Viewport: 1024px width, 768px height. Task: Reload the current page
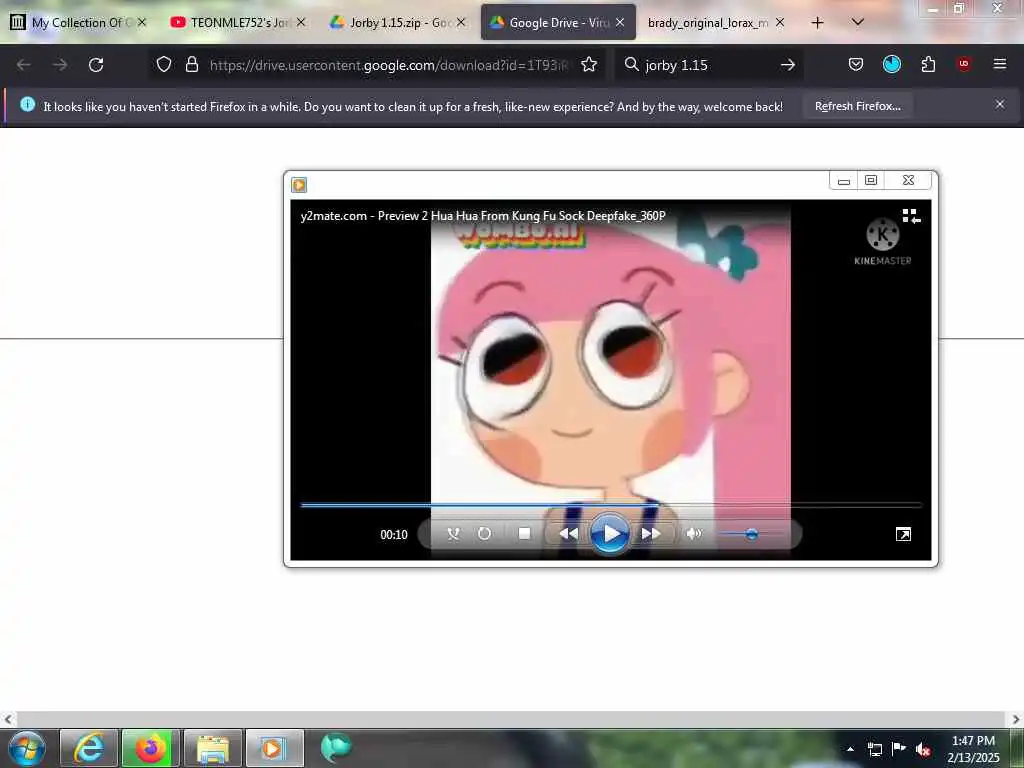[96, 65]
